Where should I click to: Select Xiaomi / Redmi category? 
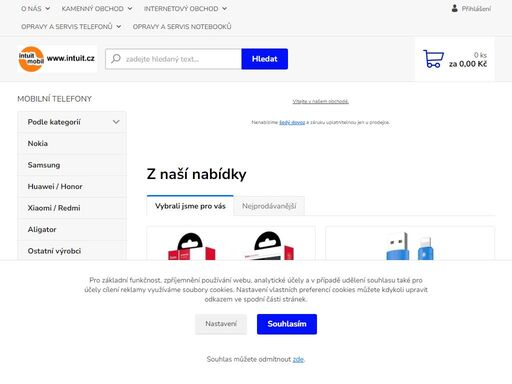pos(72,208)
